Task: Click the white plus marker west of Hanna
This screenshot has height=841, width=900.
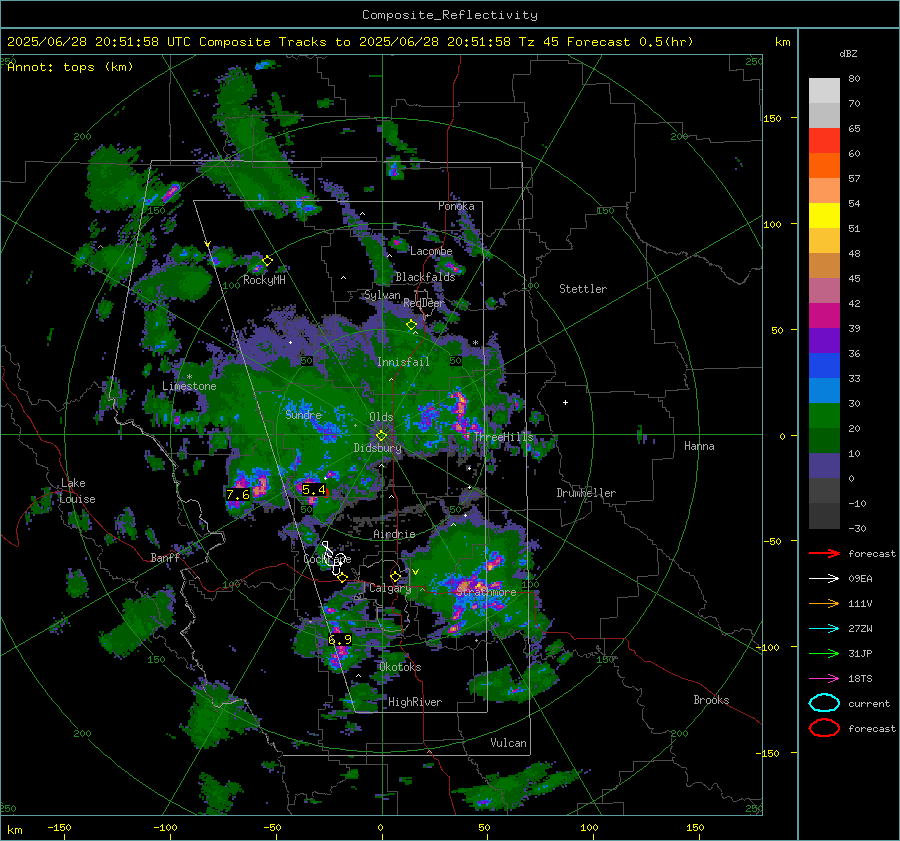Action: click(565, 402)
